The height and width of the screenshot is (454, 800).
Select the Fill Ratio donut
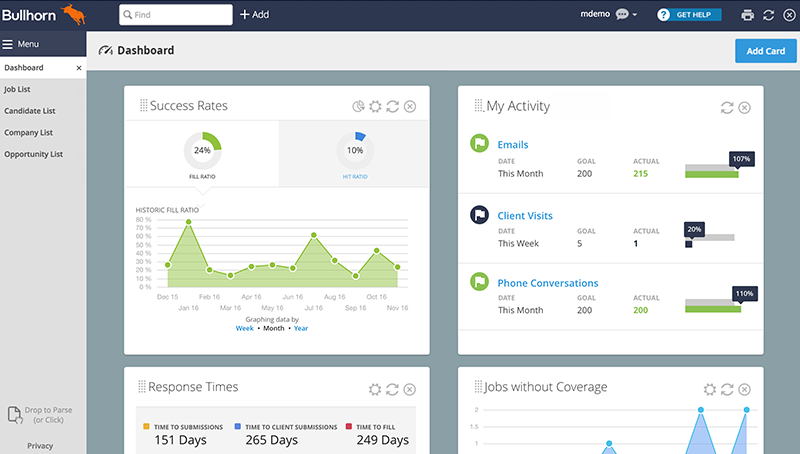click(203, 150)
